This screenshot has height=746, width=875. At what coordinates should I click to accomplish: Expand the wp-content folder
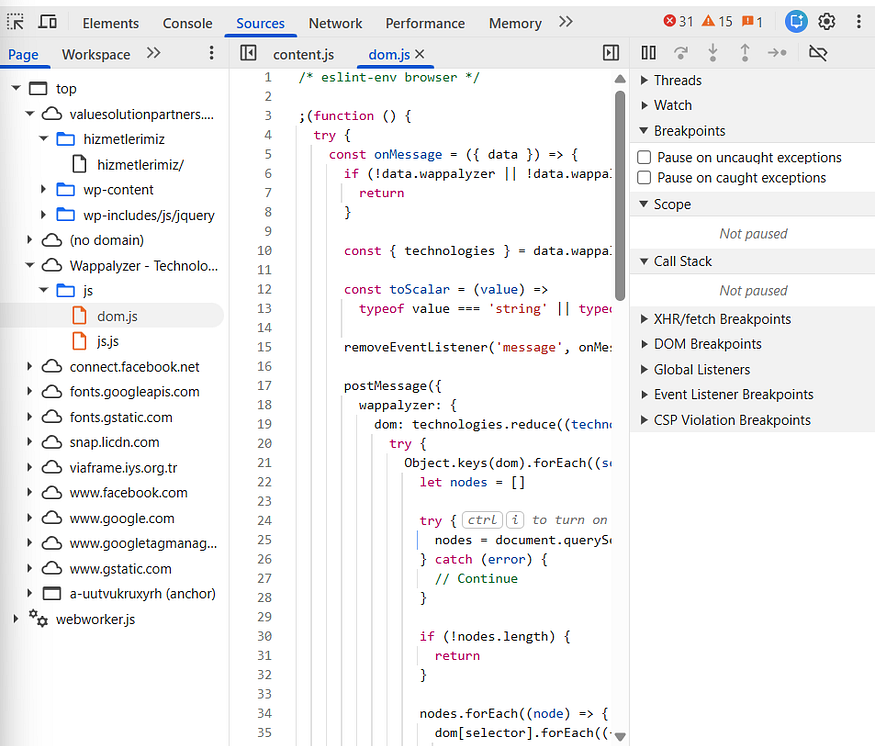coord(43,190)
